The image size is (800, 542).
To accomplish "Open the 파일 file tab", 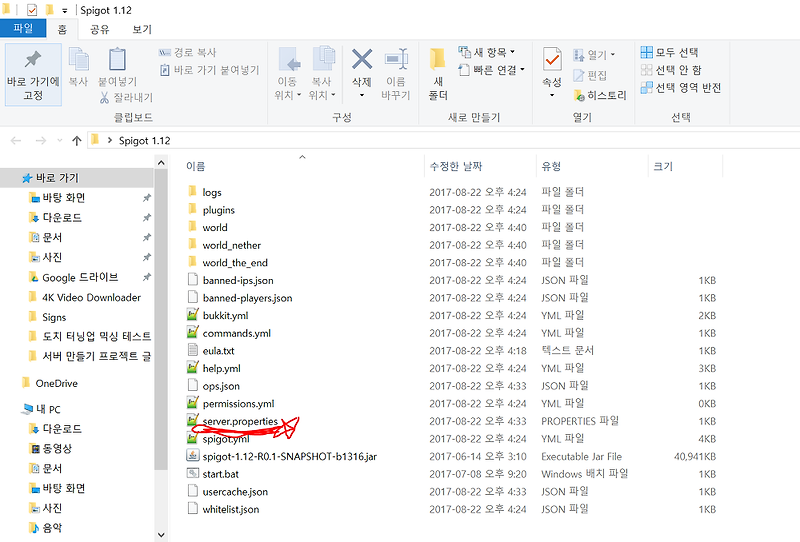I will click(23, 29).
